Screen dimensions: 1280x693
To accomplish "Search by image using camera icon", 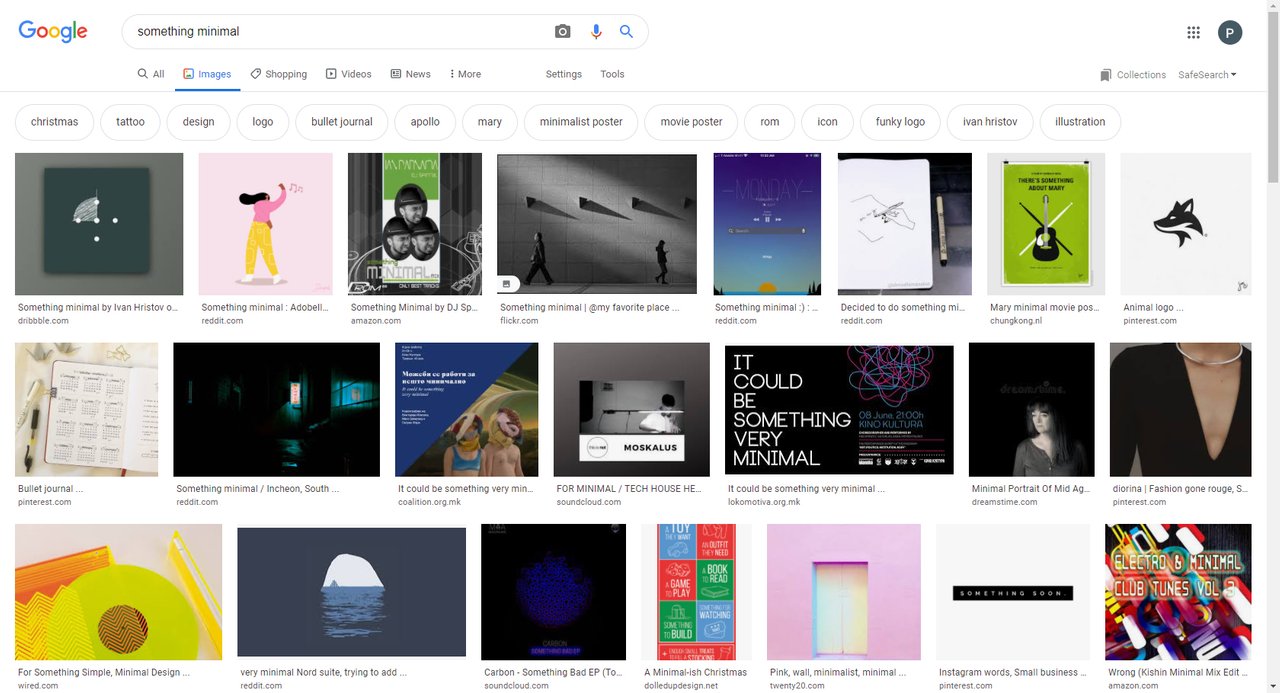I will 563,32.
